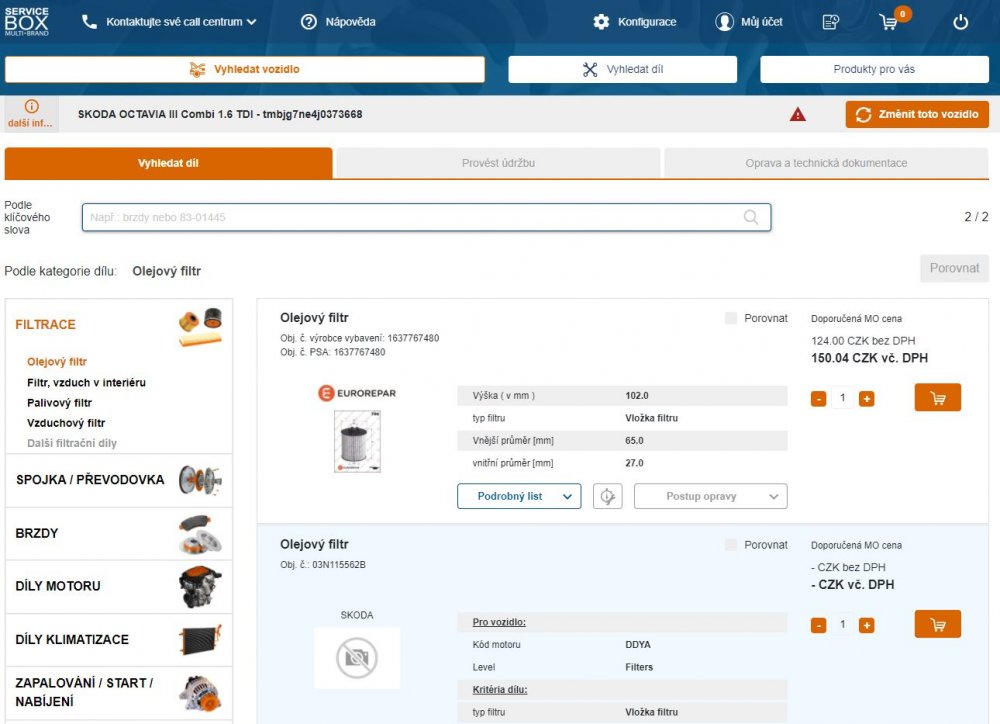Click the Porovnat compare button
The width and height of the screenshot is (1000, 724).
954,269
